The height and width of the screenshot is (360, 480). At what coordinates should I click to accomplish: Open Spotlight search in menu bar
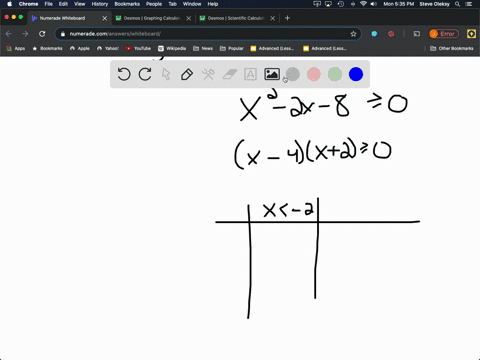point(458,4)
